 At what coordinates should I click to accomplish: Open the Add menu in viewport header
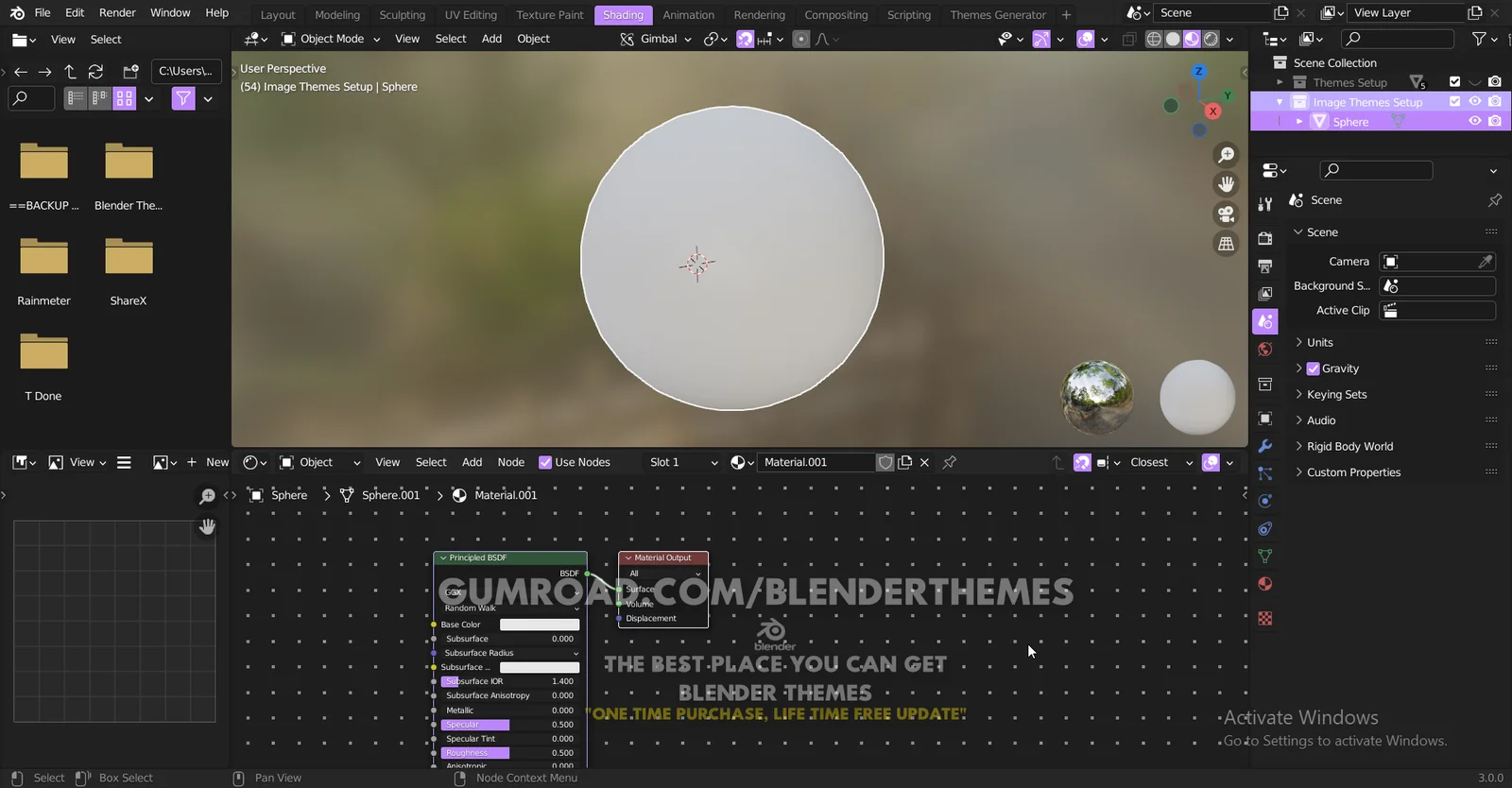pos(491,39)
